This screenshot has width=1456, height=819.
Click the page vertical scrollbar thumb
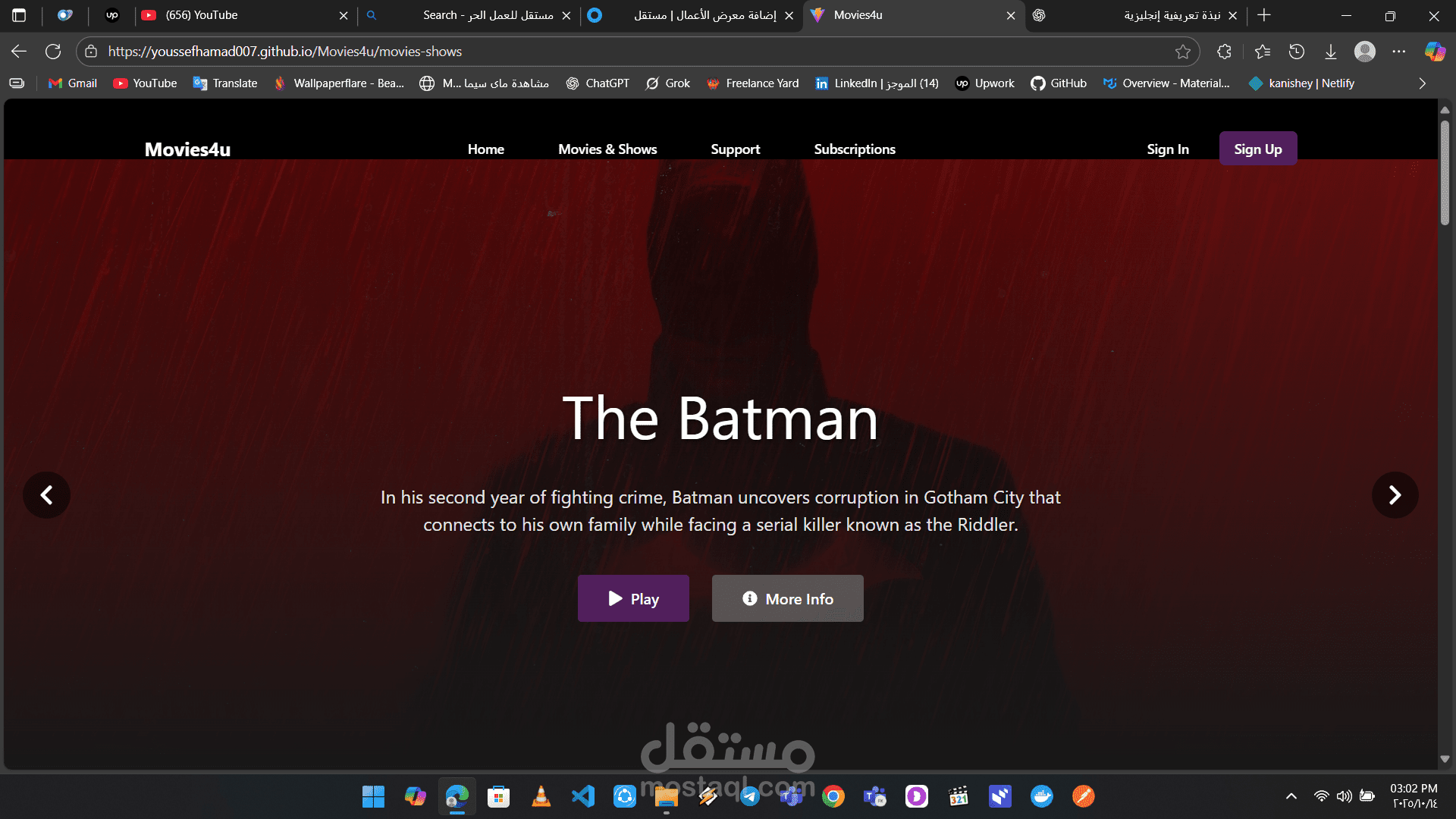[x=1445, y=171]
